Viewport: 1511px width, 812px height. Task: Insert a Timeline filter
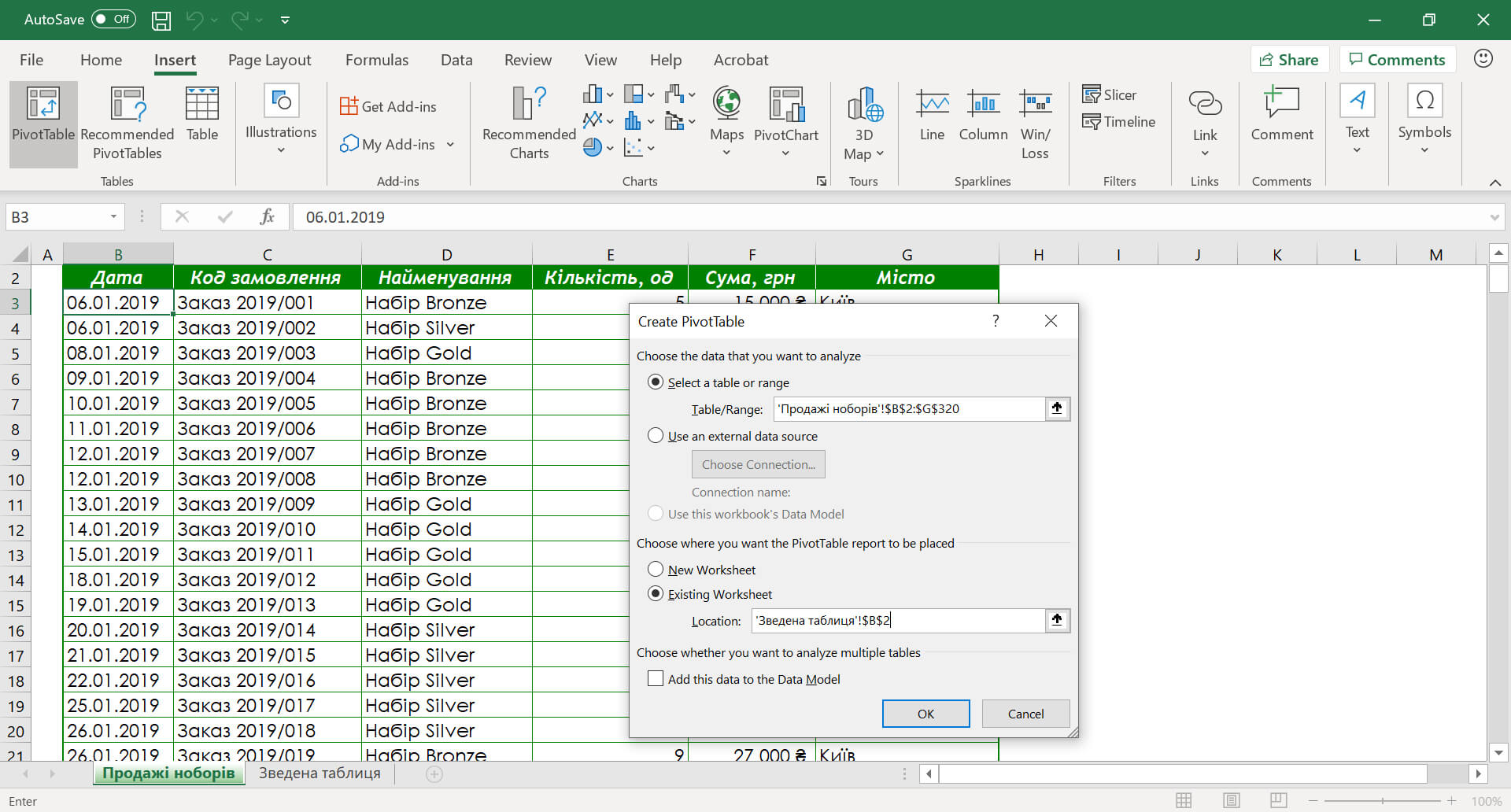pos(1118,121)
